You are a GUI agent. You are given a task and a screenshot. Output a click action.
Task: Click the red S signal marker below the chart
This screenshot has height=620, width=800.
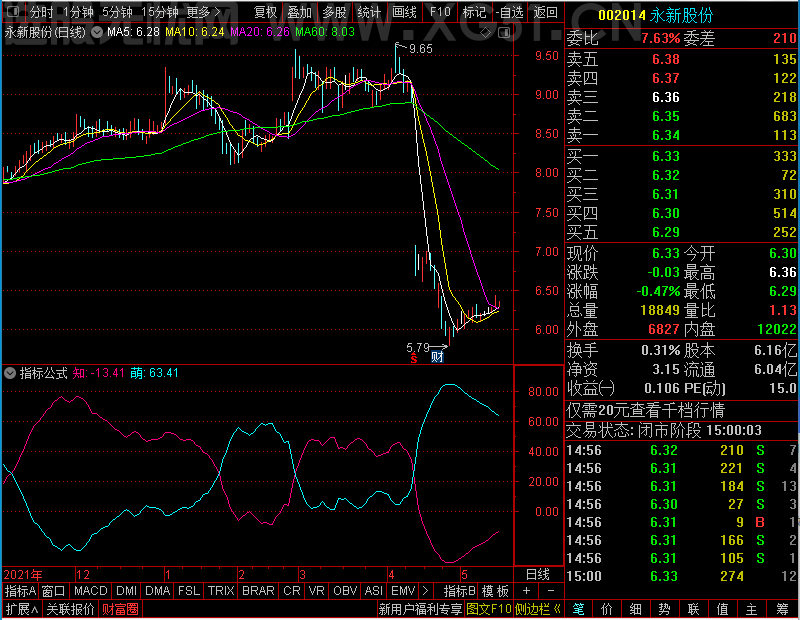click(413, 359)
